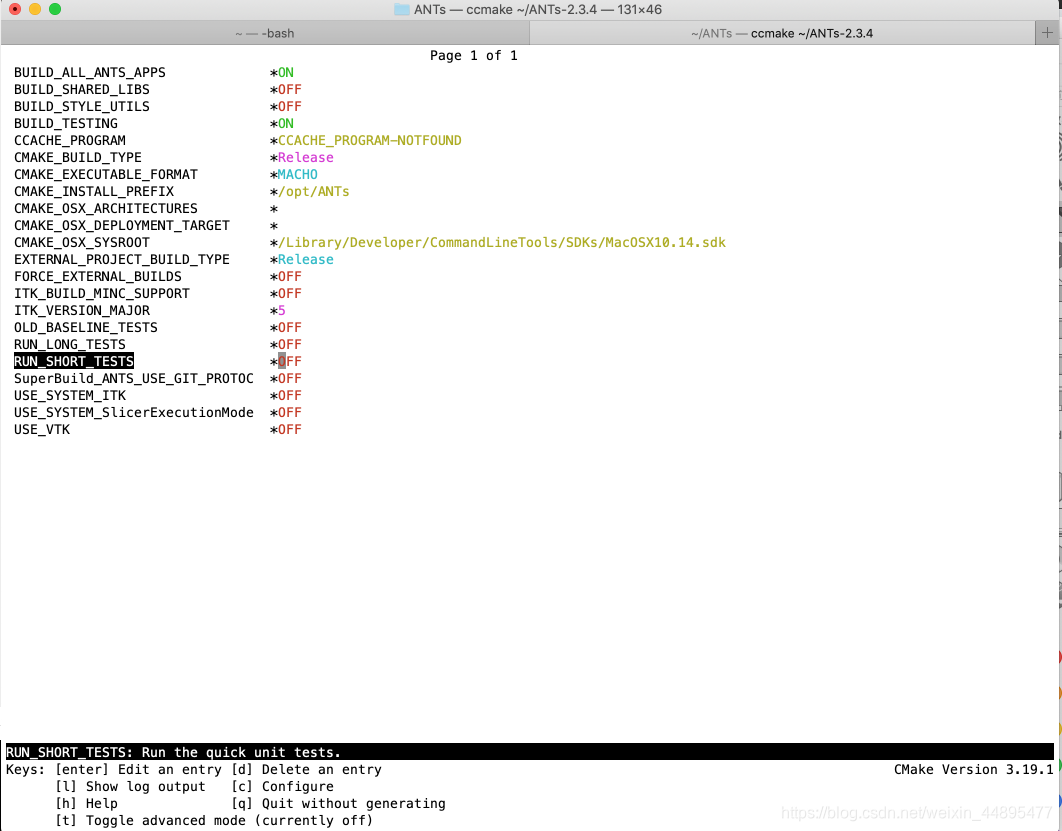Toggle OLD_BASELINE_TESTS OFF value
The image size is (1062, 831).
[290, 327]
